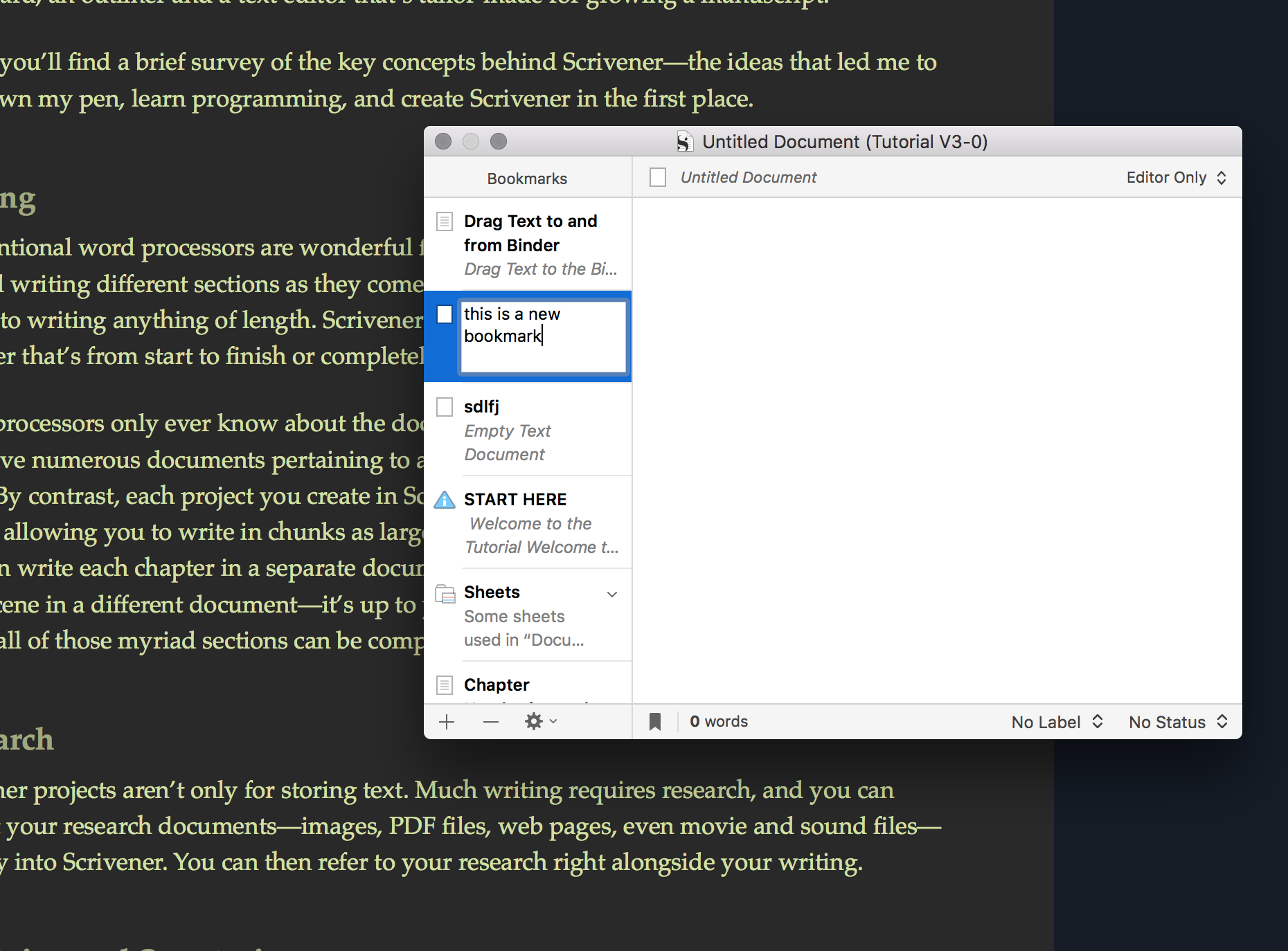Click the 0 words count
The height and width of the screenshot is (951, 1288).
coord(719,722)
